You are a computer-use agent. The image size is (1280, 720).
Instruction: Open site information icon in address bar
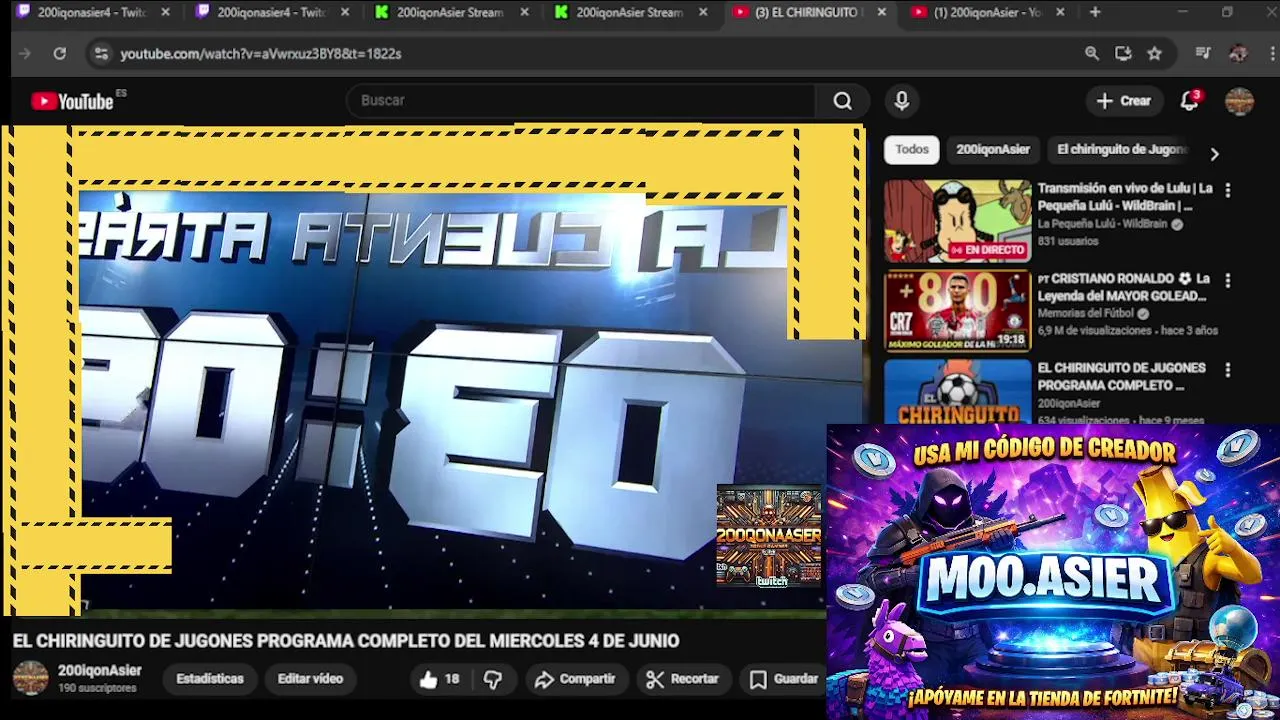coord(101,54)
